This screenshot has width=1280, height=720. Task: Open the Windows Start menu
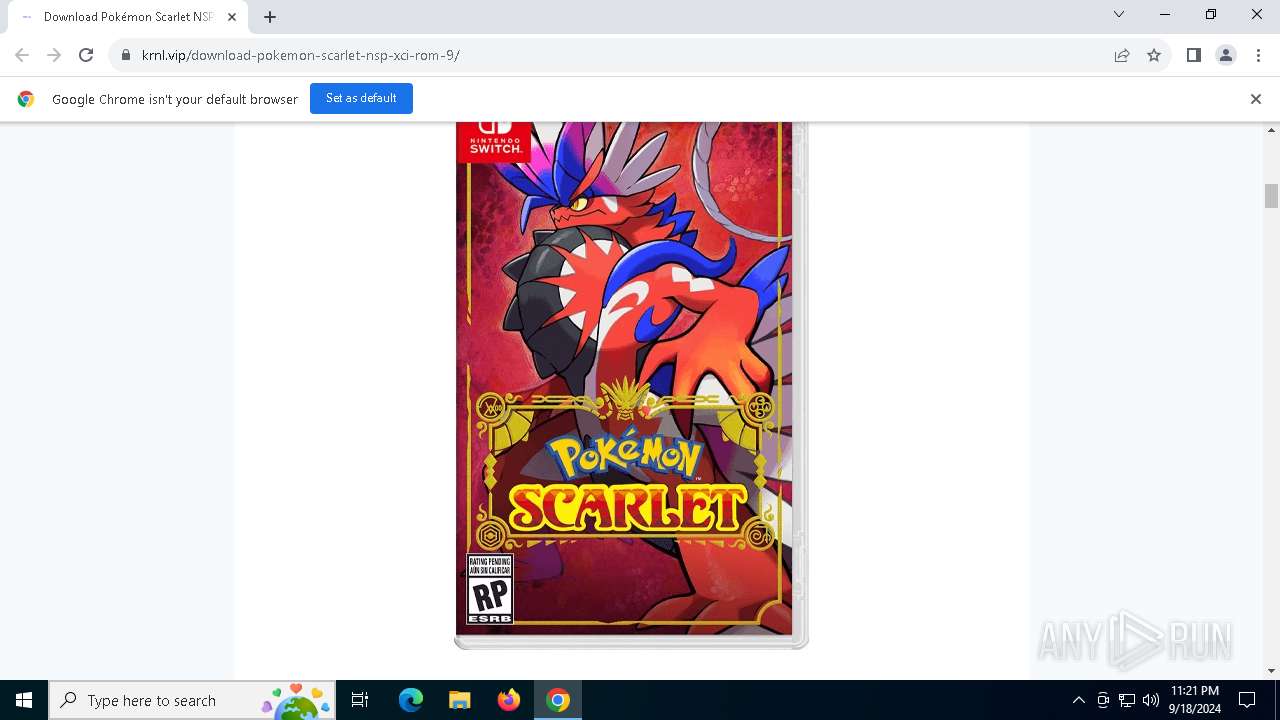pos(24,700)
